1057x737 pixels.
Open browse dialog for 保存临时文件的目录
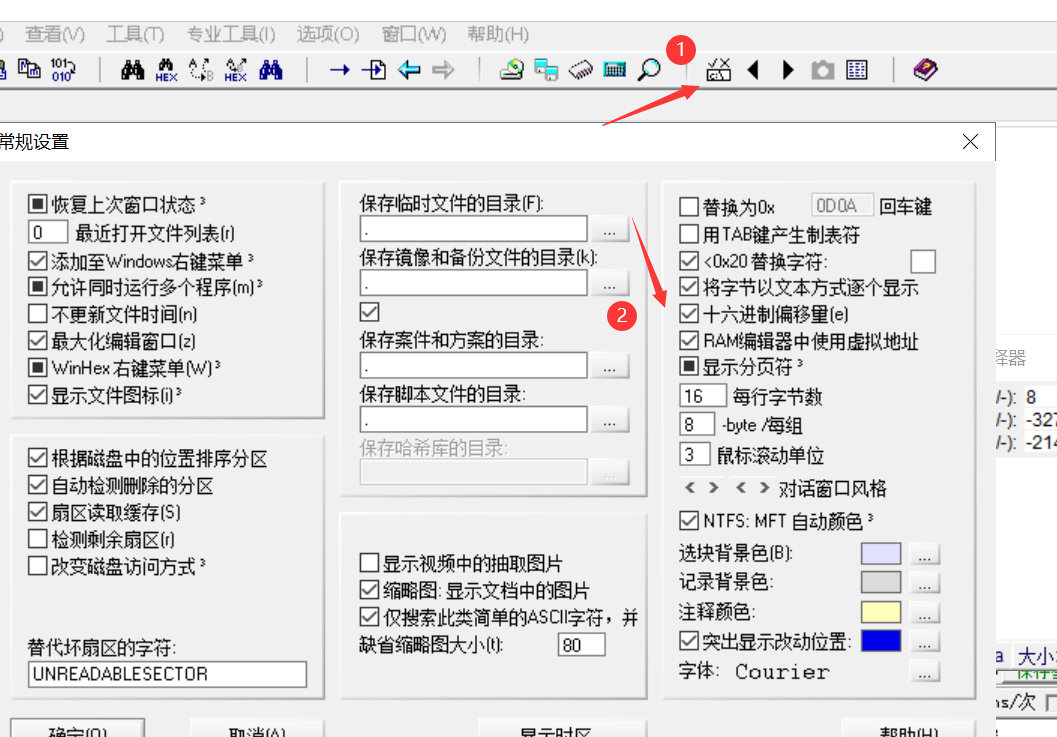(x=610, y=229)
